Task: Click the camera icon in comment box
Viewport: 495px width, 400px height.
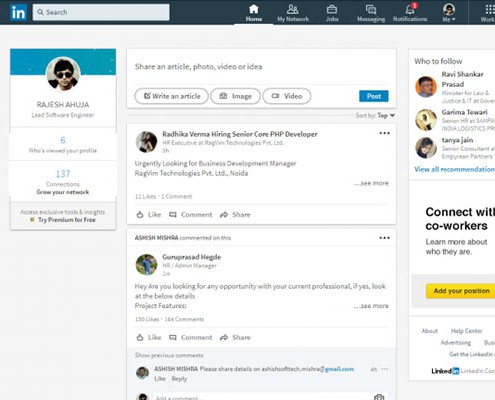Action: pyautogui.click(x=379, y=397)
